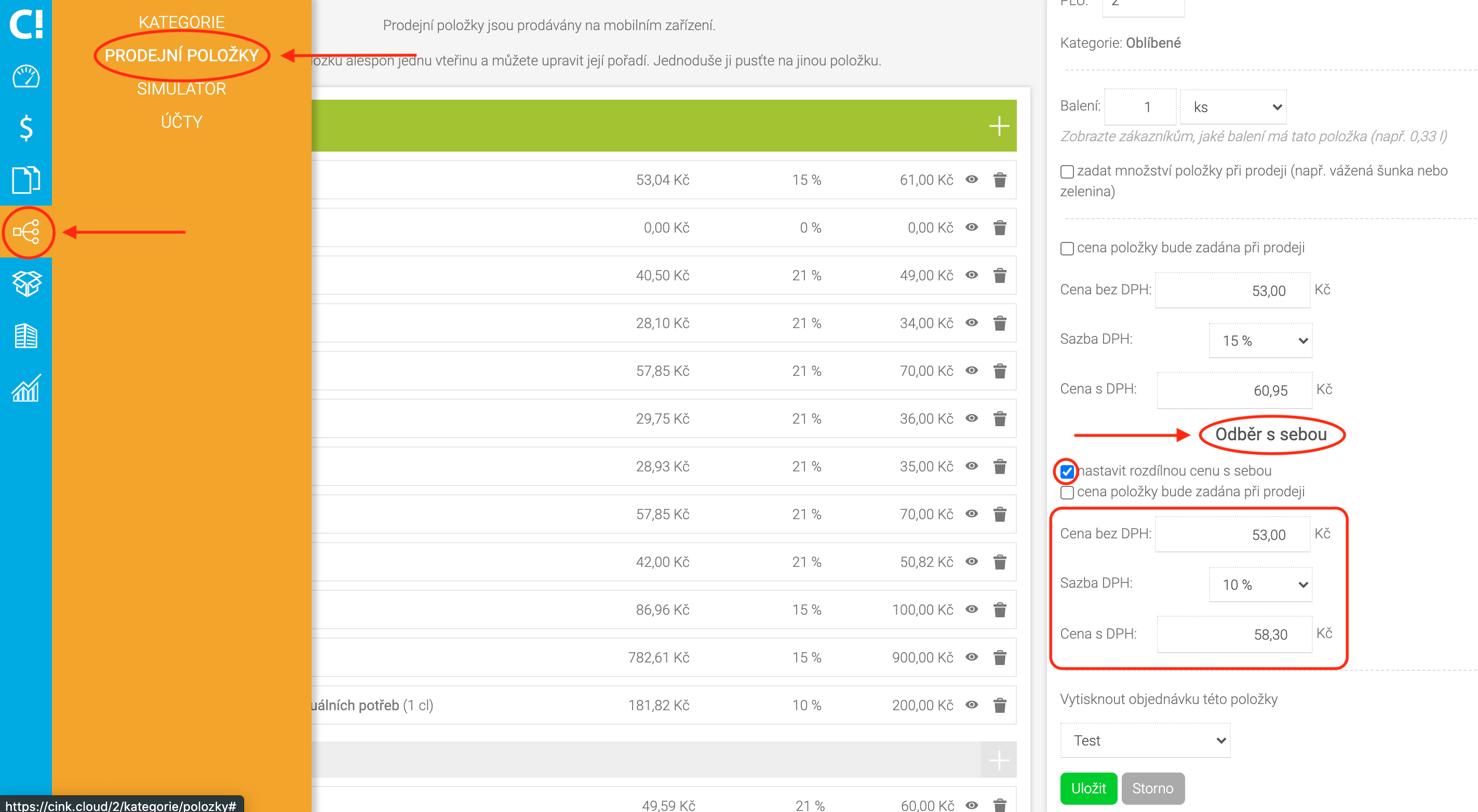Click the C! logo at top left
The height and width of the screenshot is (812, 1478).
[x=26, y=24]
